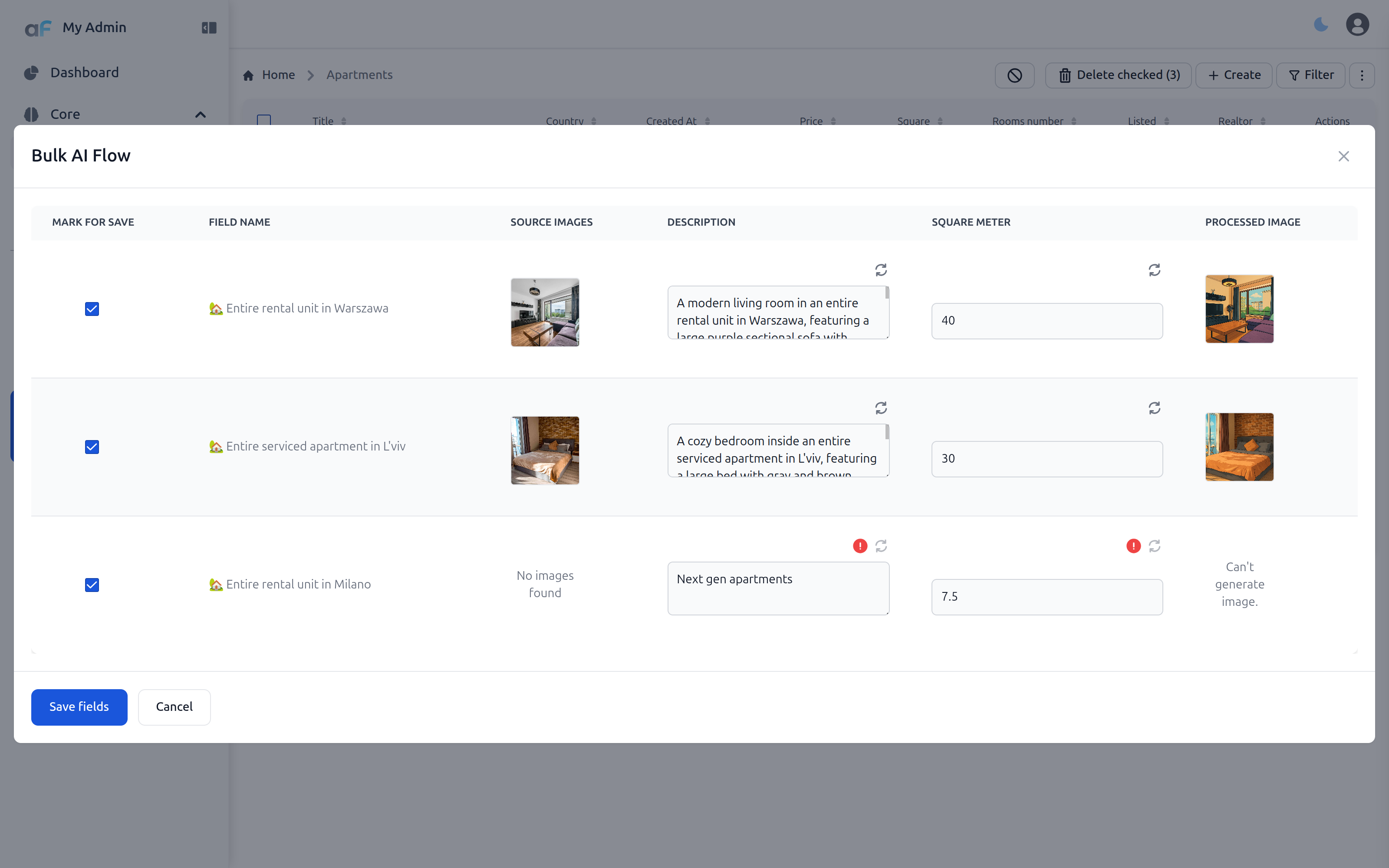Screen dimensions: 1389x868
Task: Regenerate the L'viv bedroom description
Action: (881, 408)
